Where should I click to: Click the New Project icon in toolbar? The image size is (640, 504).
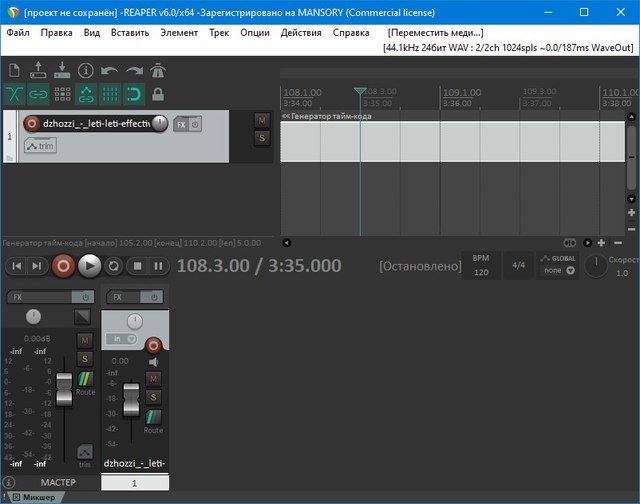pos(14,70)
